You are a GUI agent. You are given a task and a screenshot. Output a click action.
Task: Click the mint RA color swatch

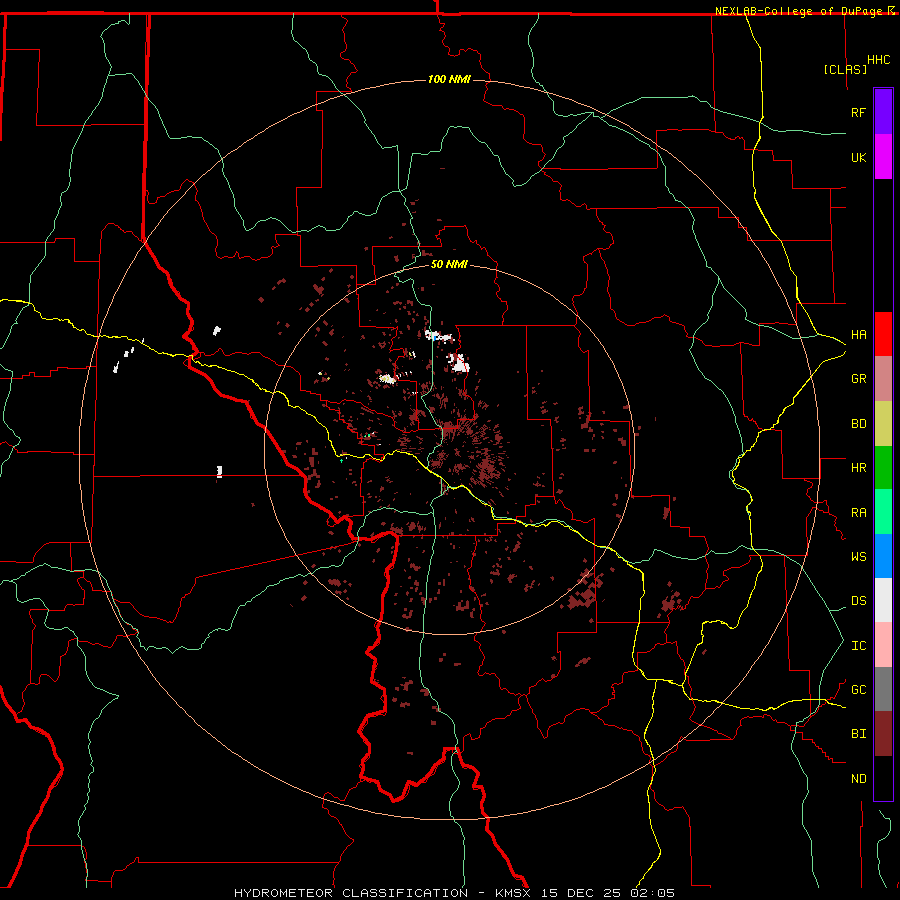pos(883,512)
